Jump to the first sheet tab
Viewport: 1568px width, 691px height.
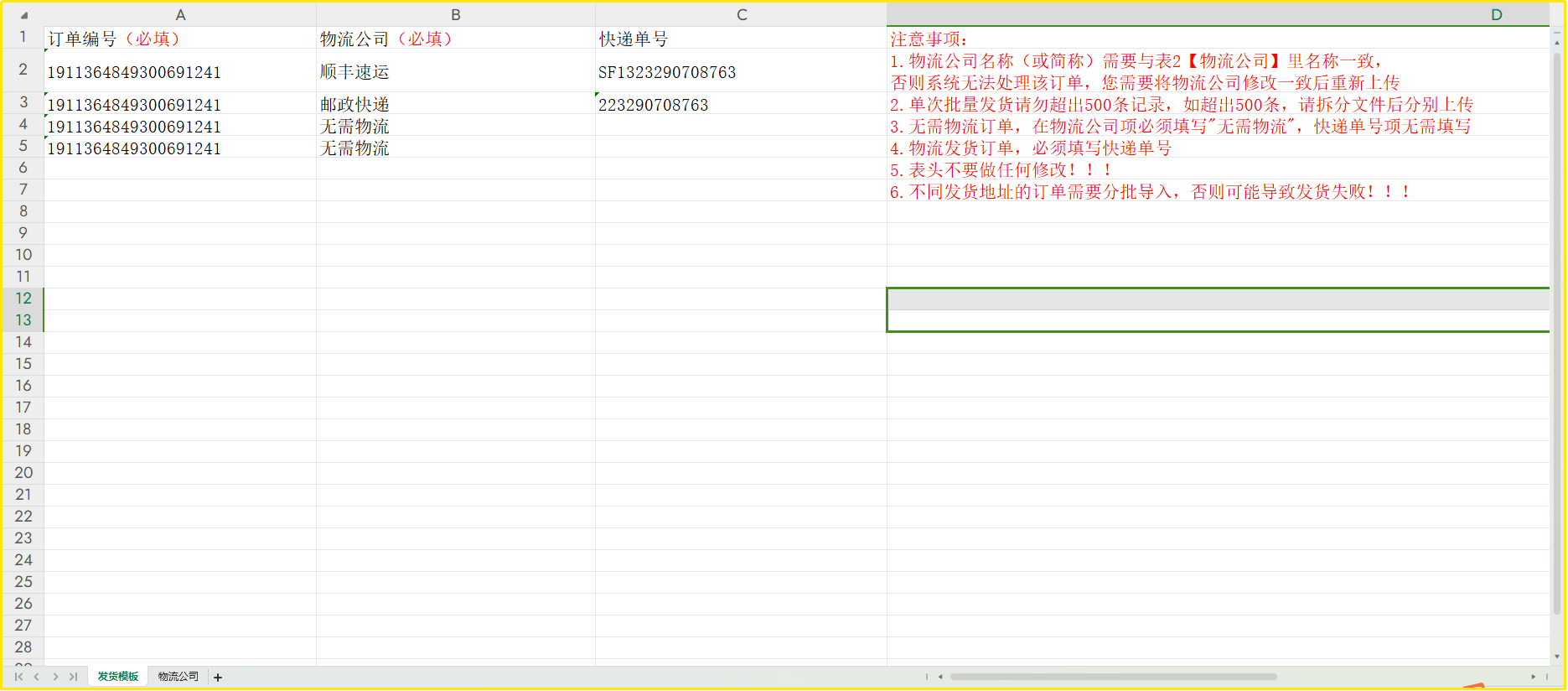coord(18,677)
